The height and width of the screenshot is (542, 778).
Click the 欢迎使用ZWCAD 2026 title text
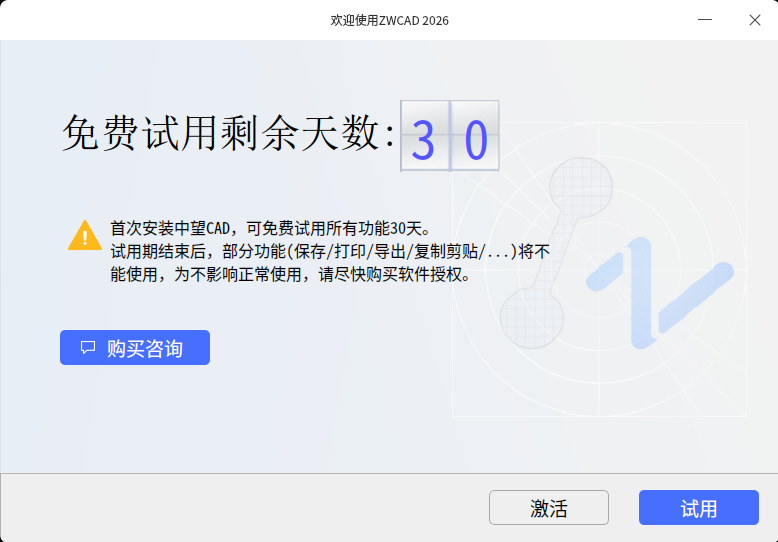pos(389,20)
